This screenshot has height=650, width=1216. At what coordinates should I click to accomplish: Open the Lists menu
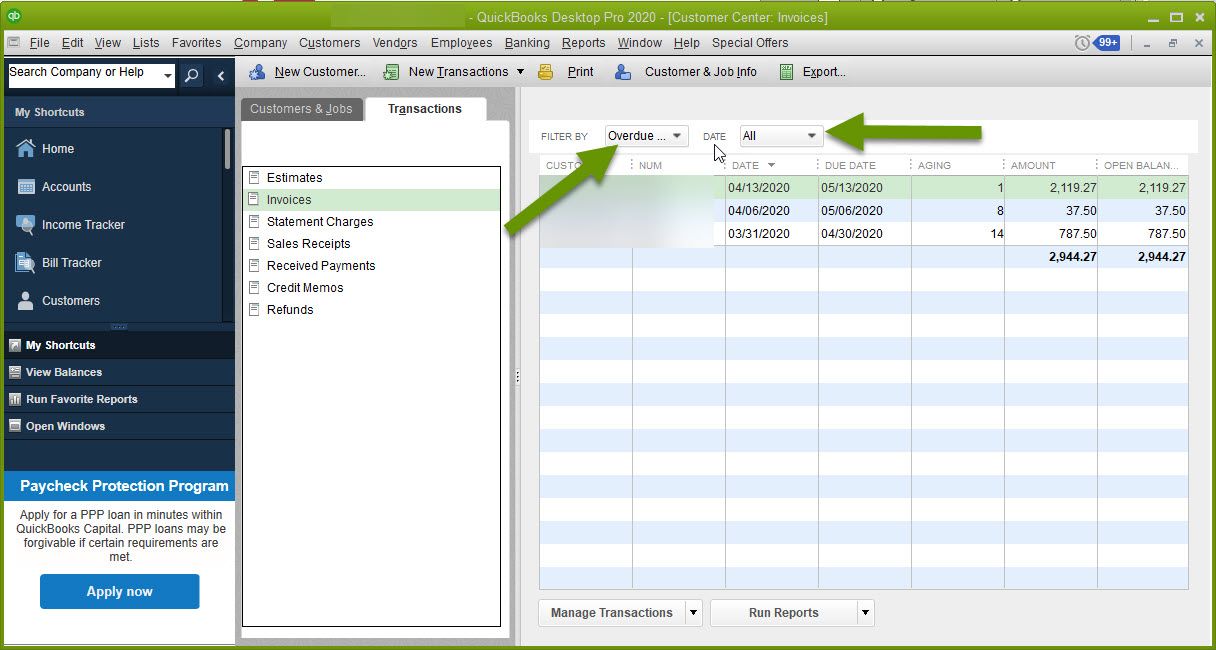coord(146,43)
